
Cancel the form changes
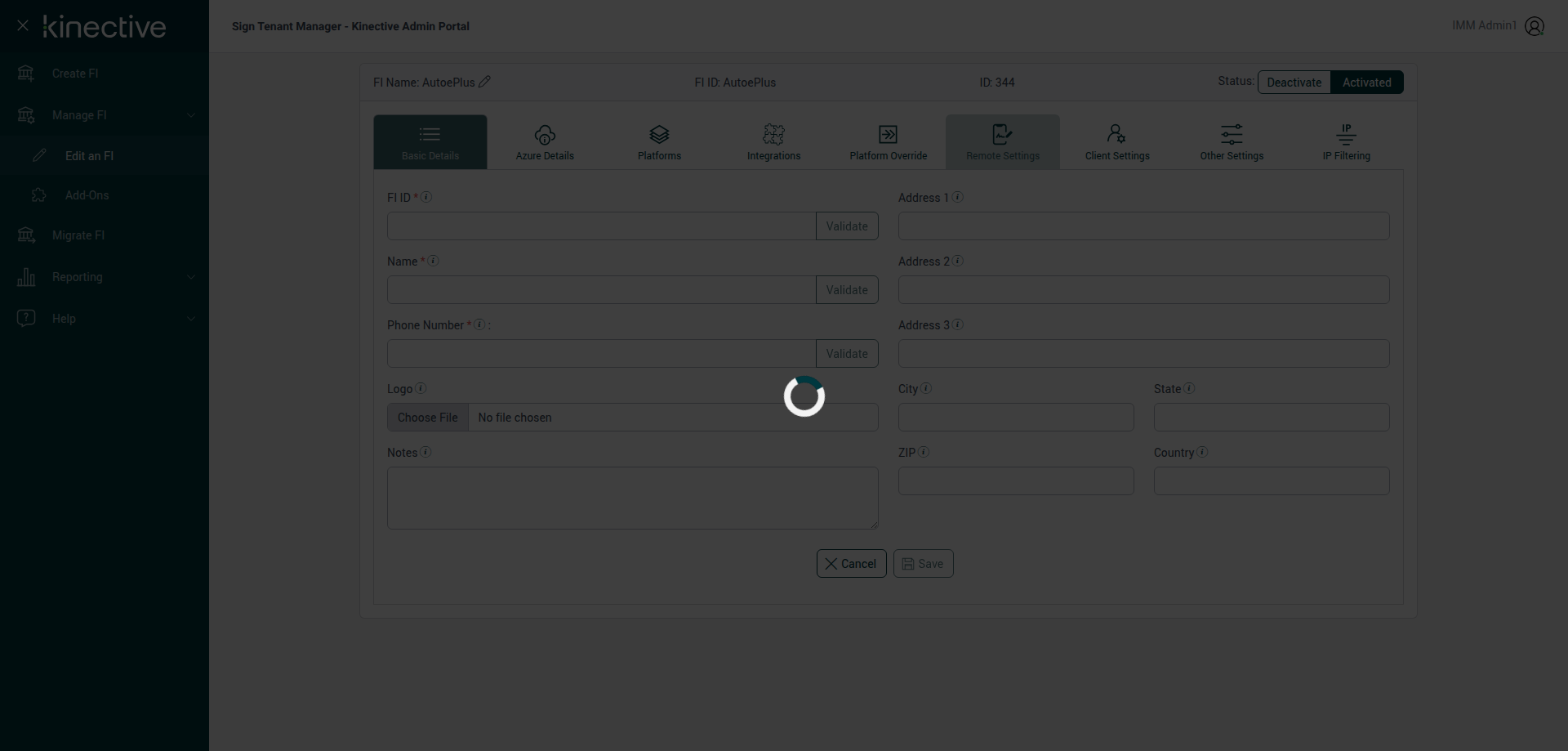(x=851, y=564)
